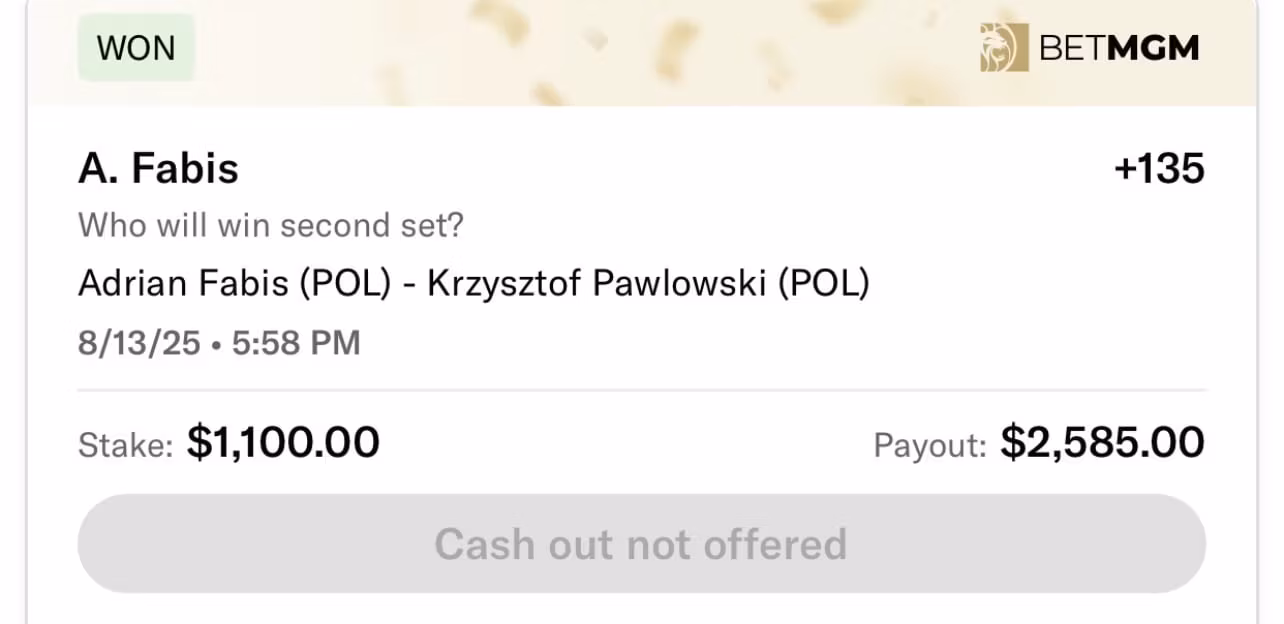Image resolution: width=1284 pixels, height=624 pixels.
Task: Click the dash between the player names
Action: [408, 285]
